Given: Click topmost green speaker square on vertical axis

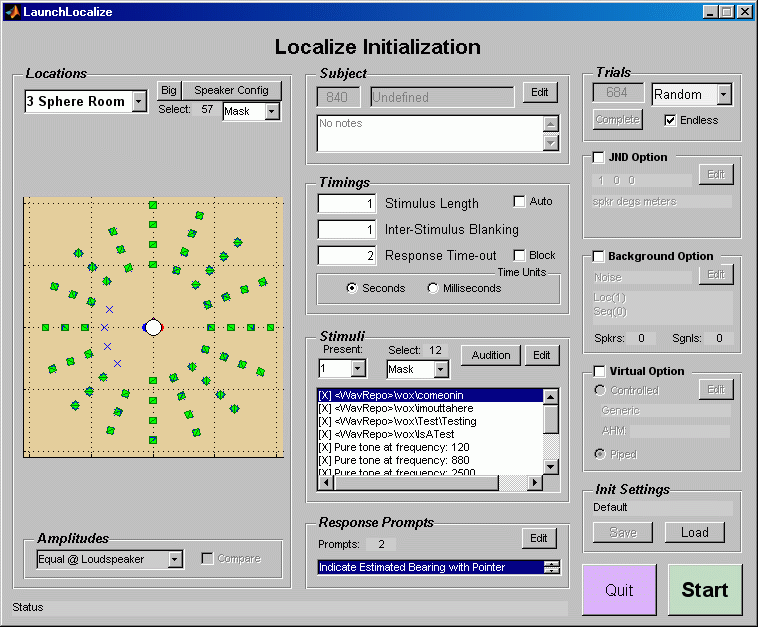Looking at the screenshot, I should click(153, 205).
